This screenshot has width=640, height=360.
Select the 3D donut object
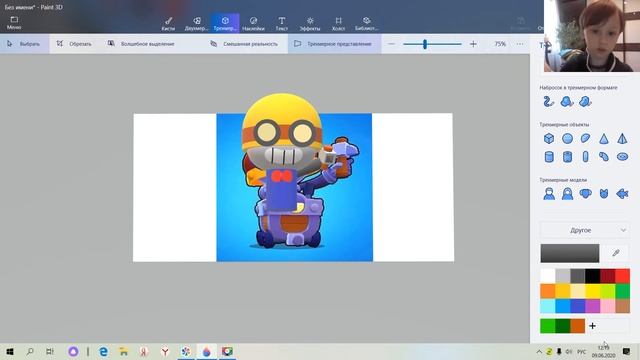622,157
